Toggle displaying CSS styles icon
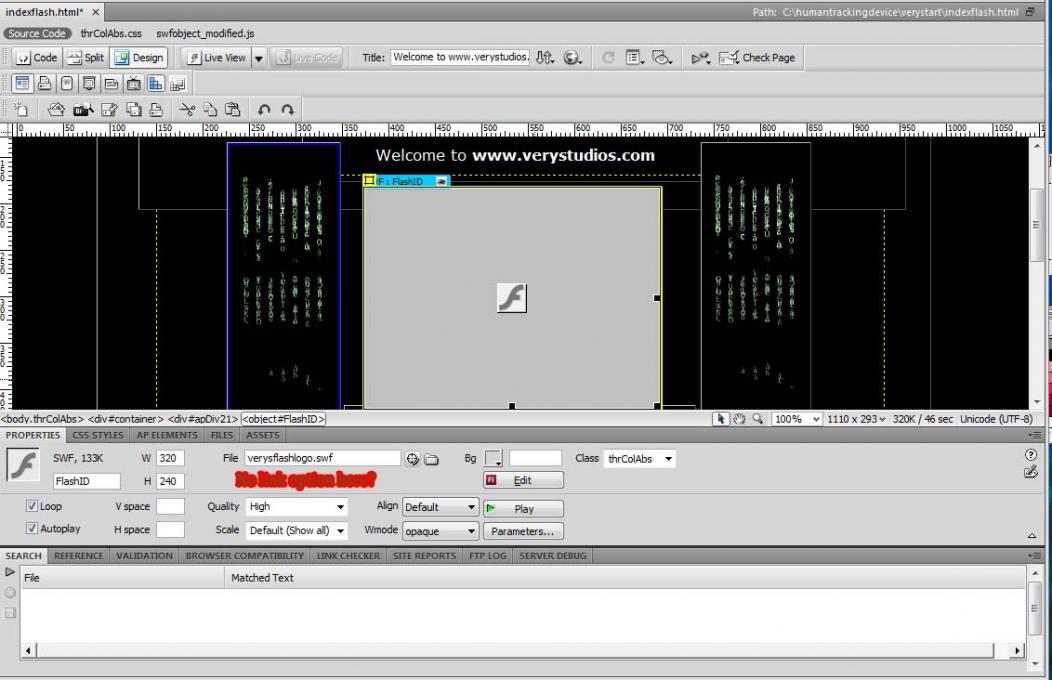 pyautogui.click(x=156, y=83)
